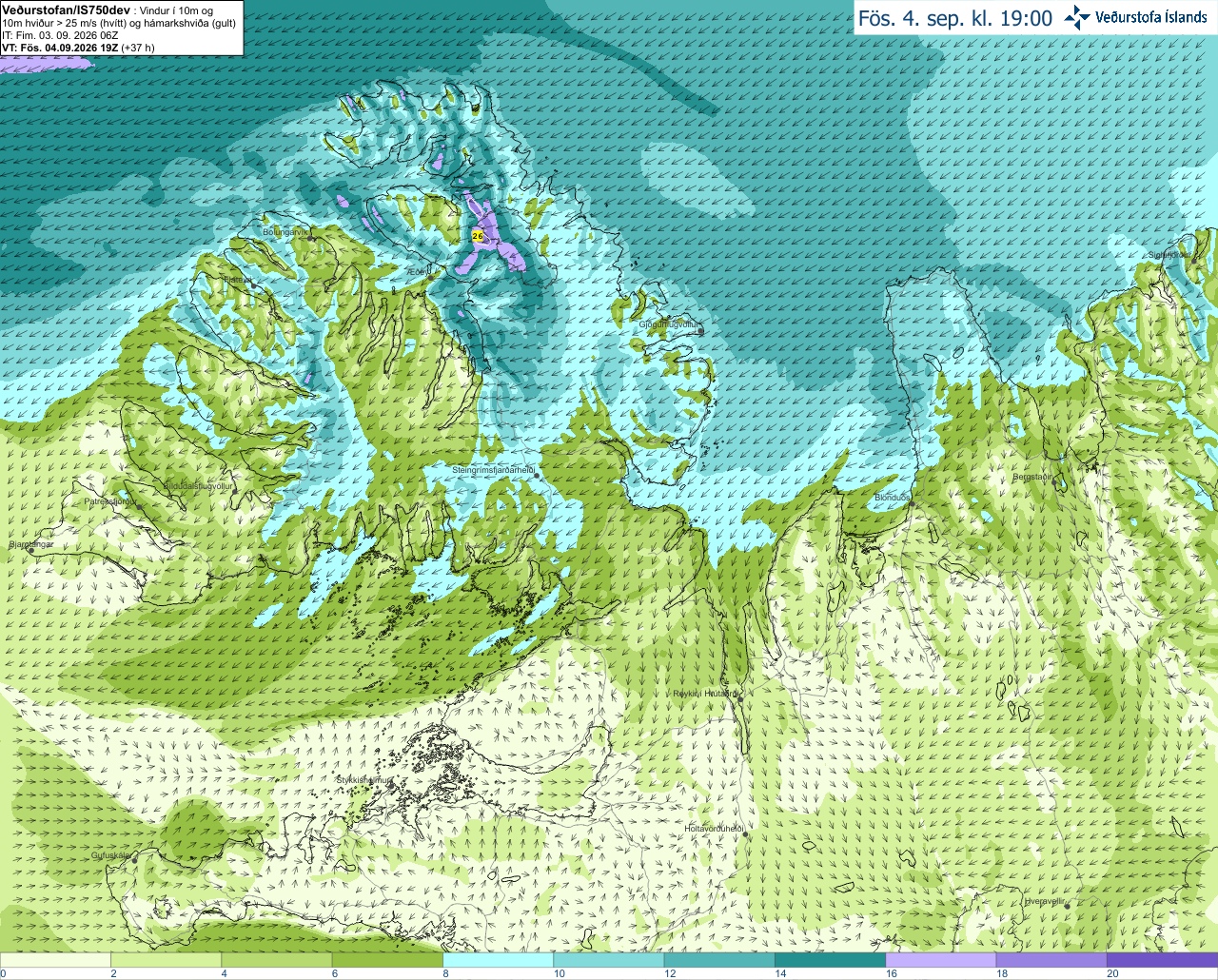Click the Fös. 4. sep. kl. 19:00 timestamp

[x=955, y=18]
